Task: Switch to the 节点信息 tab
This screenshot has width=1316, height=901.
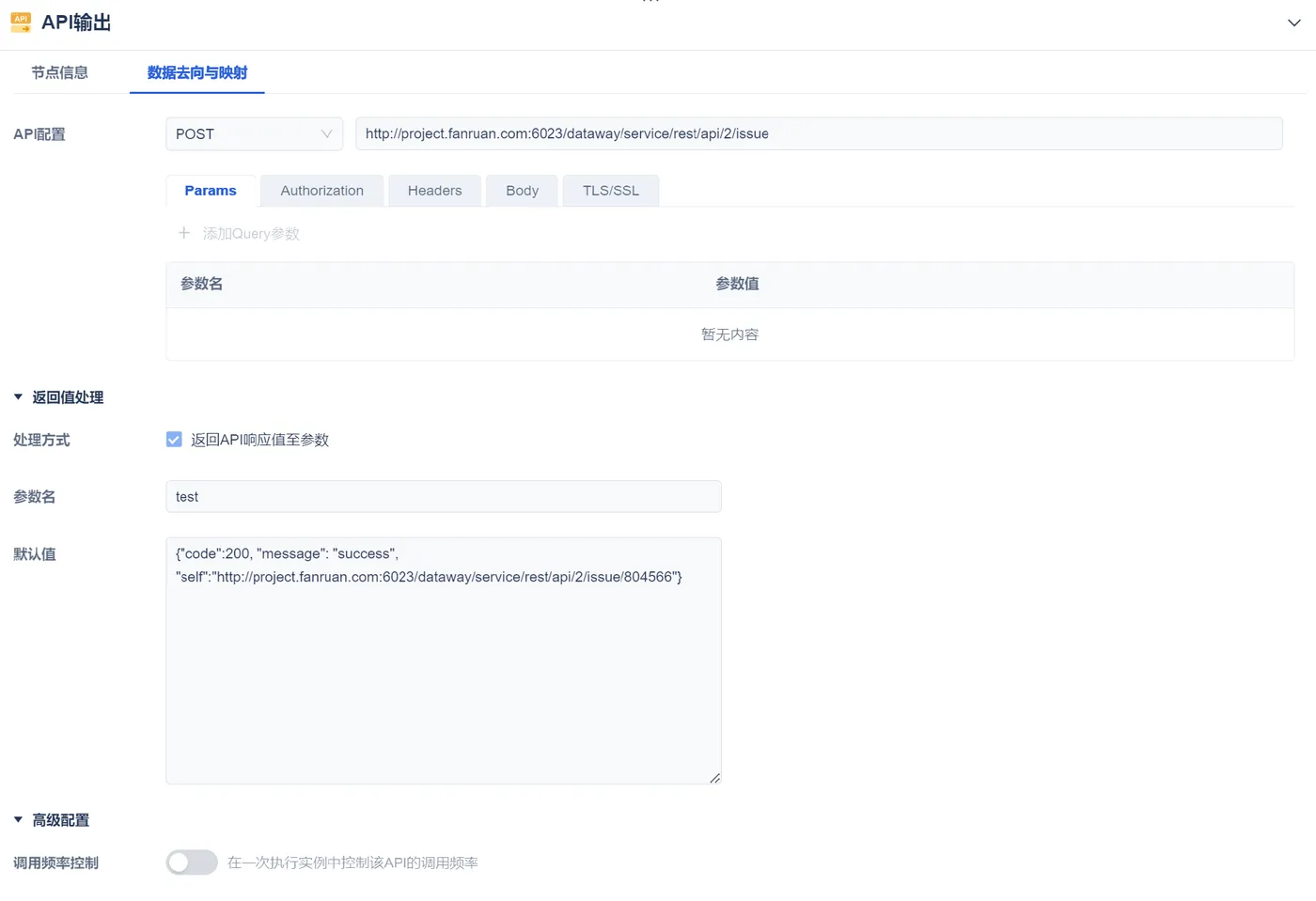Action: point(59,72)
